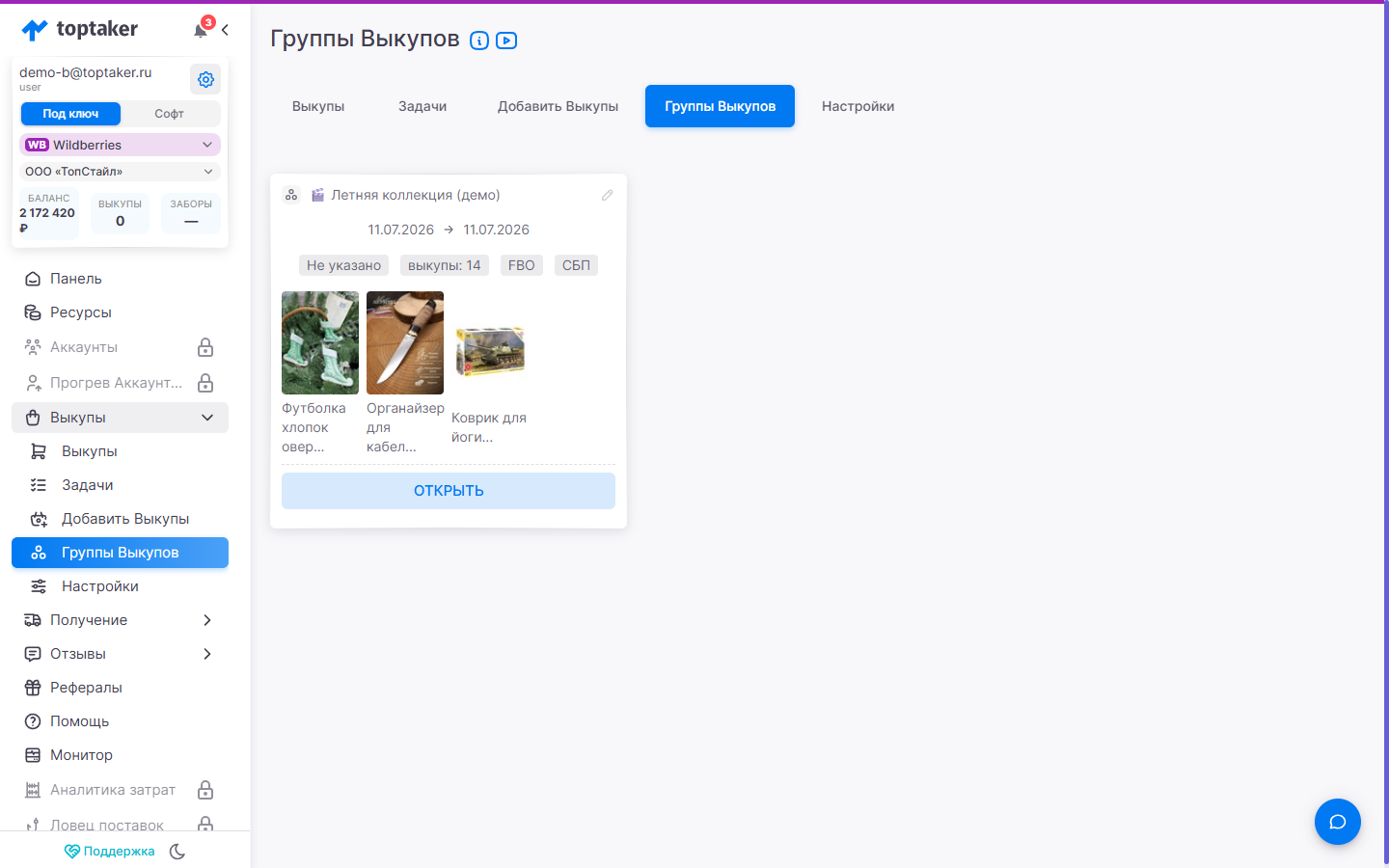Open the notifications bell icon
The height and width of the screenshot is (868, 1389).
tap(201, 30)
